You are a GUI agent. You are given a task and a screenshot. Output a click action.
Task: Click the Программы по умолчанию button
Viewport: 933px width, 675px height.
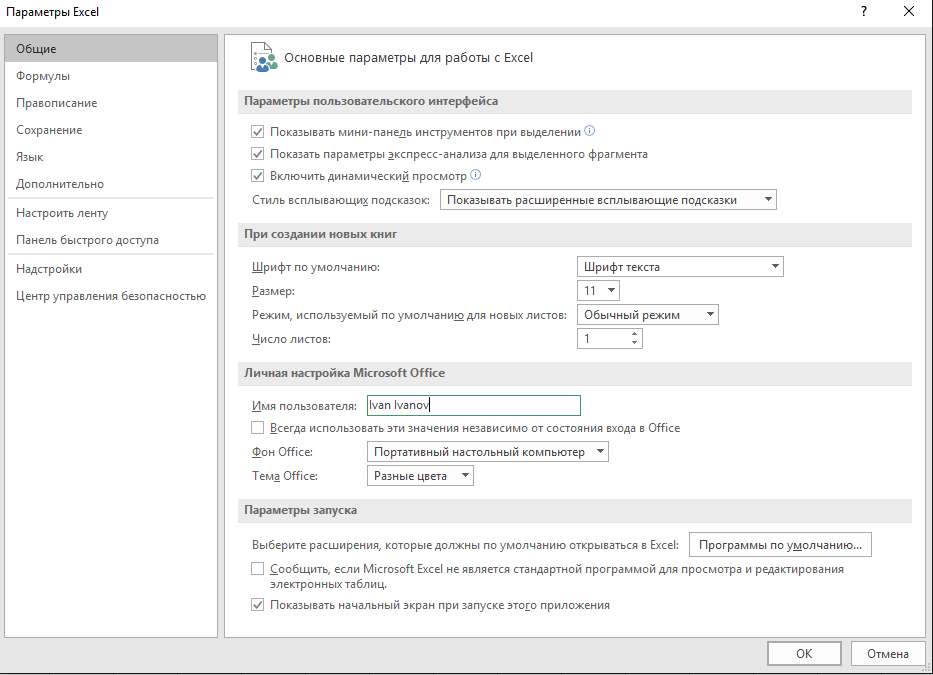[780, 545]
